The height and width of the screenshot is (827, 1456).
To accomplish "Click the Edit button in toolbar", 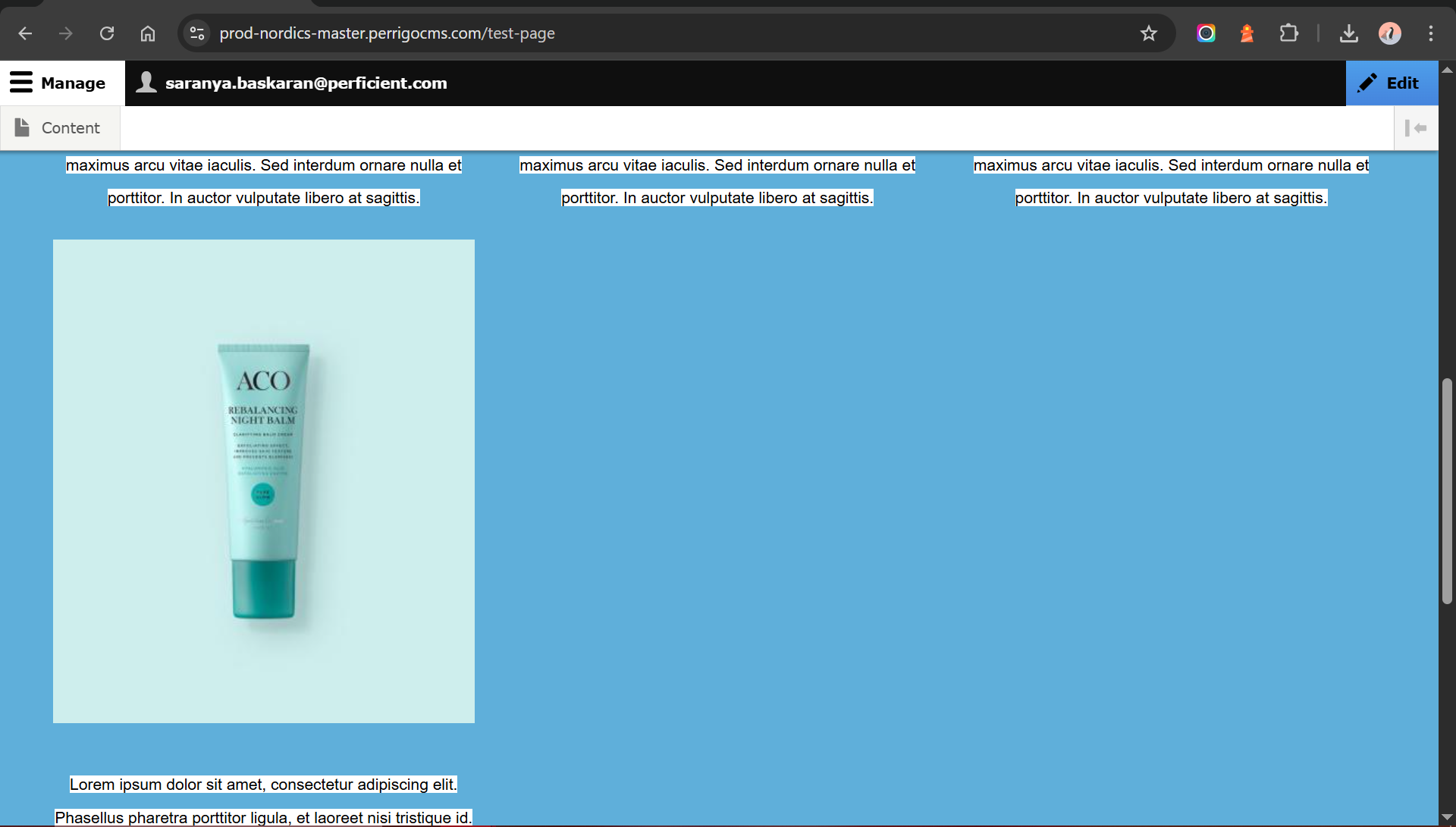I will coord(1392,83).
